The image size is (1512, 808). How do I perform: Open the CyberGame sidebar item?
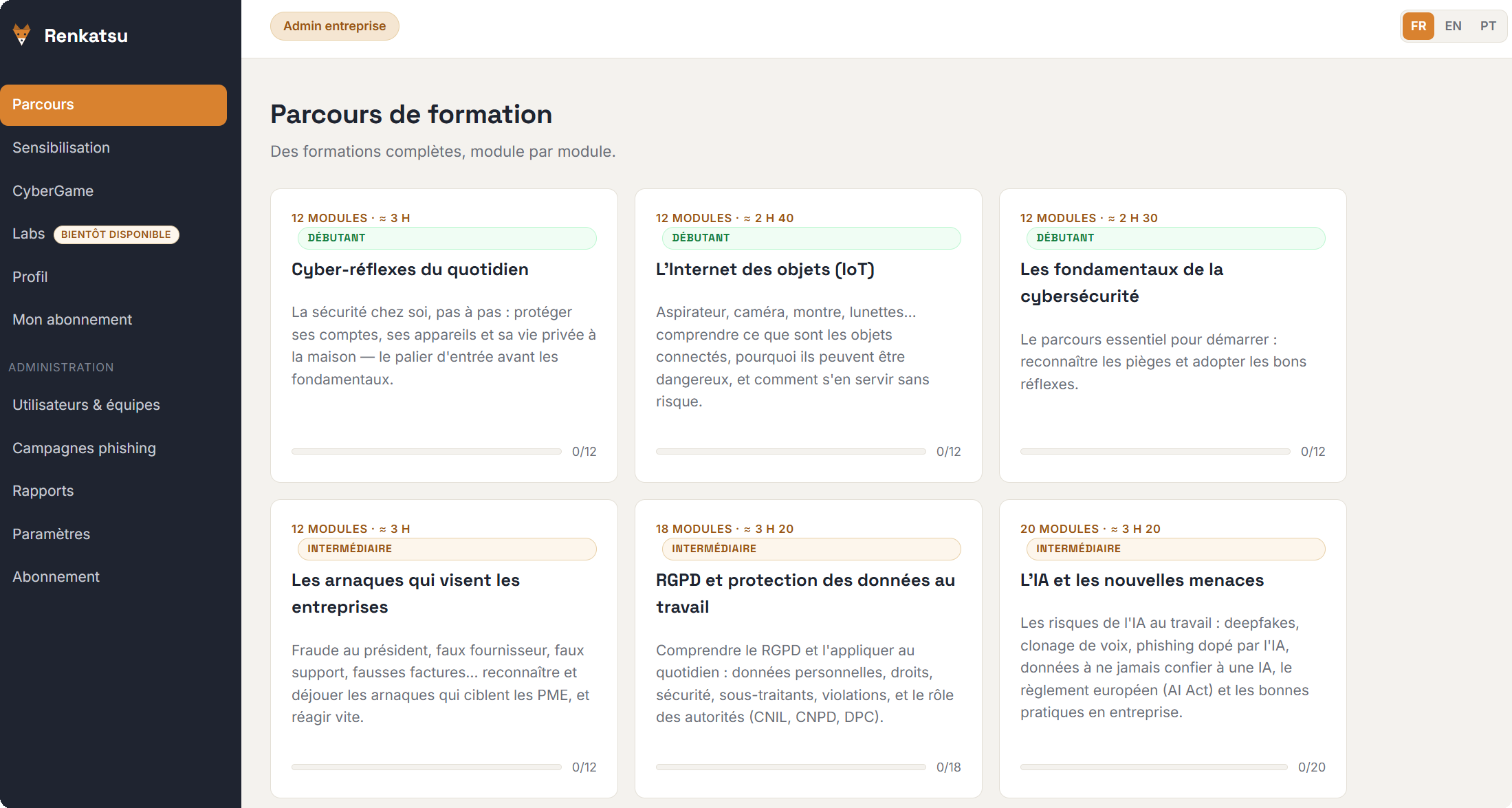click(113, 191)
